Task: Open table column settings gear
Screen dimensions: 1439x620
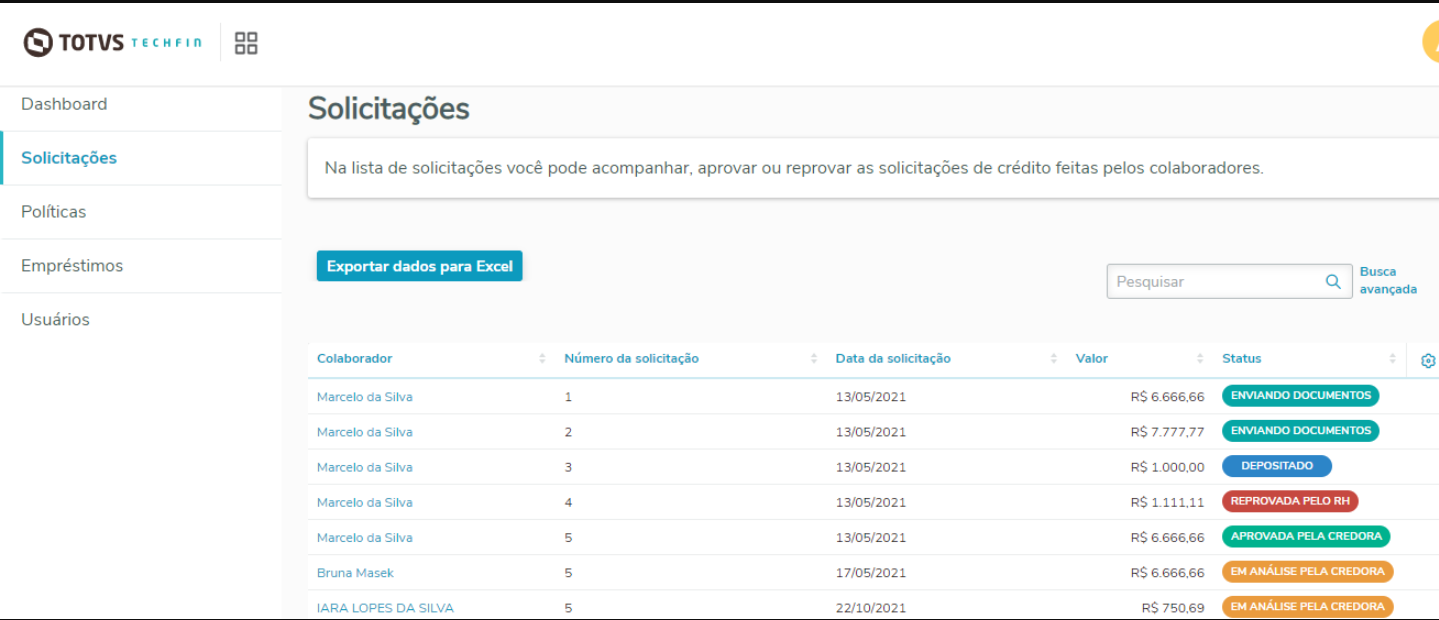Action: coord(1428,361)
